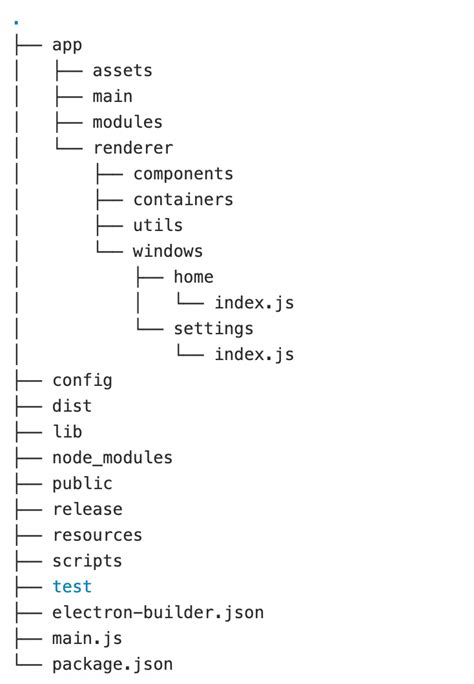
Task: Open the node_modules folder
Action: (113, 458)
